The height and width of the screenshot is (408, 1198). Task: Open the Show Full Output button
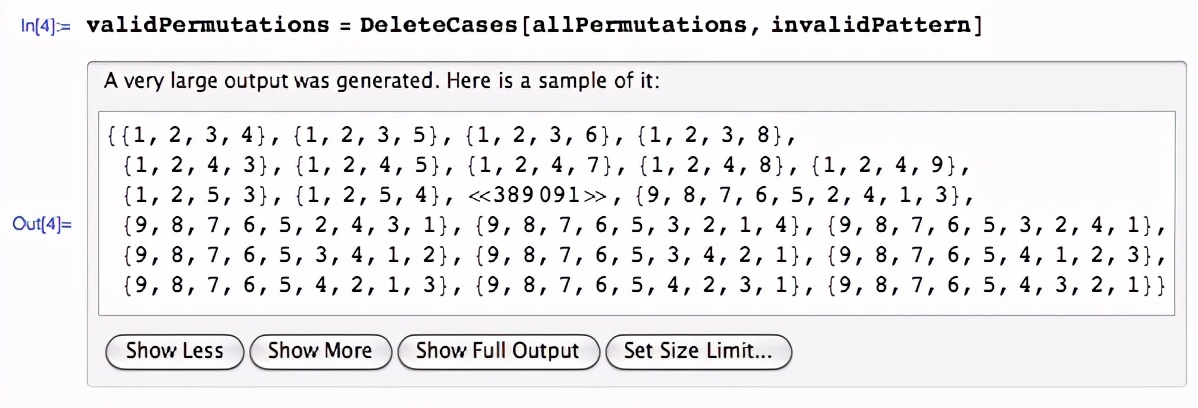pos(497,351)
